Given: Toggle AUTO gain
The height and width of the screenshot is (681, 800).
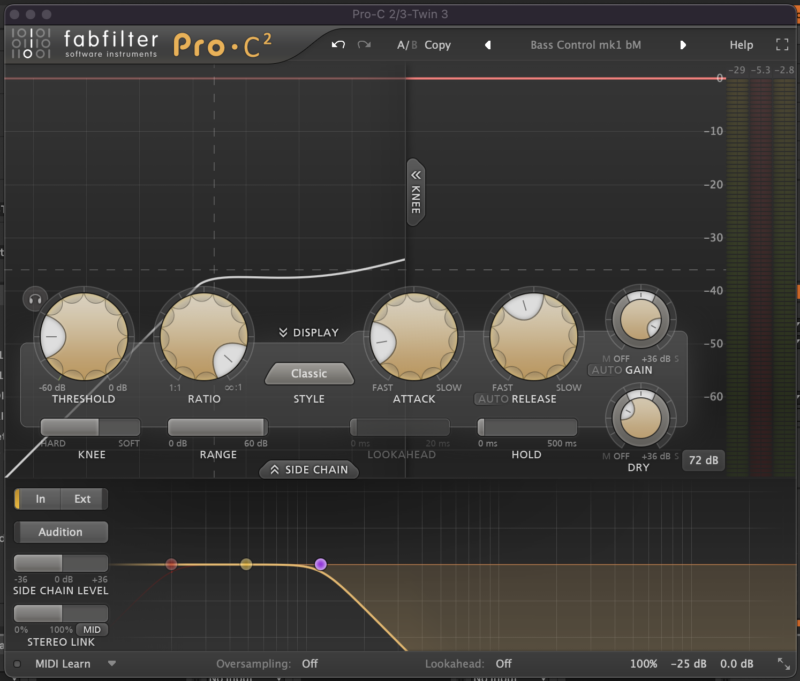Looking at the screenshot, I should click(x=607, y=370).
